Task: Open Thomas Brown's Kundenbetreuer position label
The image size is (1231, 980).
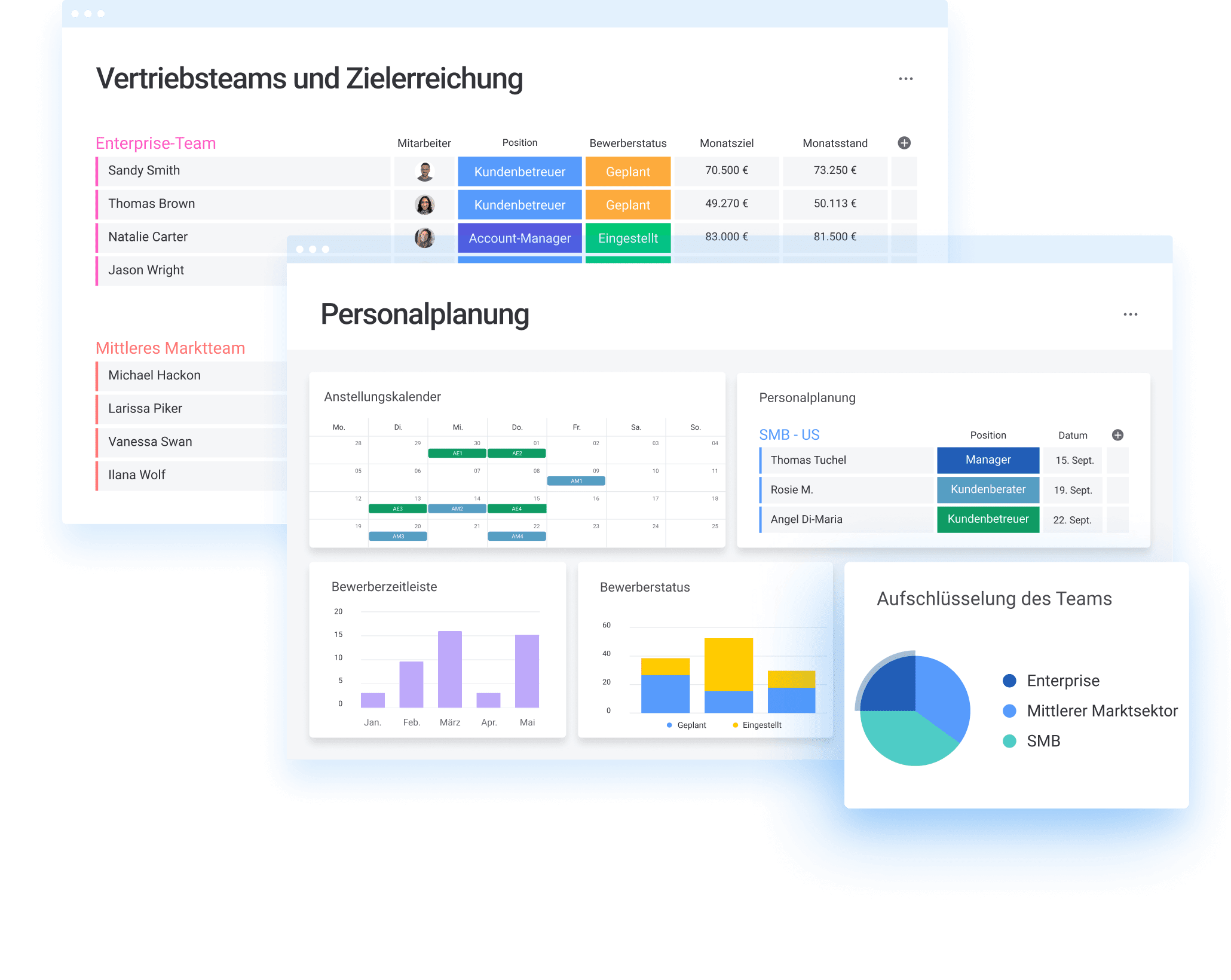Action: point(519,204)
